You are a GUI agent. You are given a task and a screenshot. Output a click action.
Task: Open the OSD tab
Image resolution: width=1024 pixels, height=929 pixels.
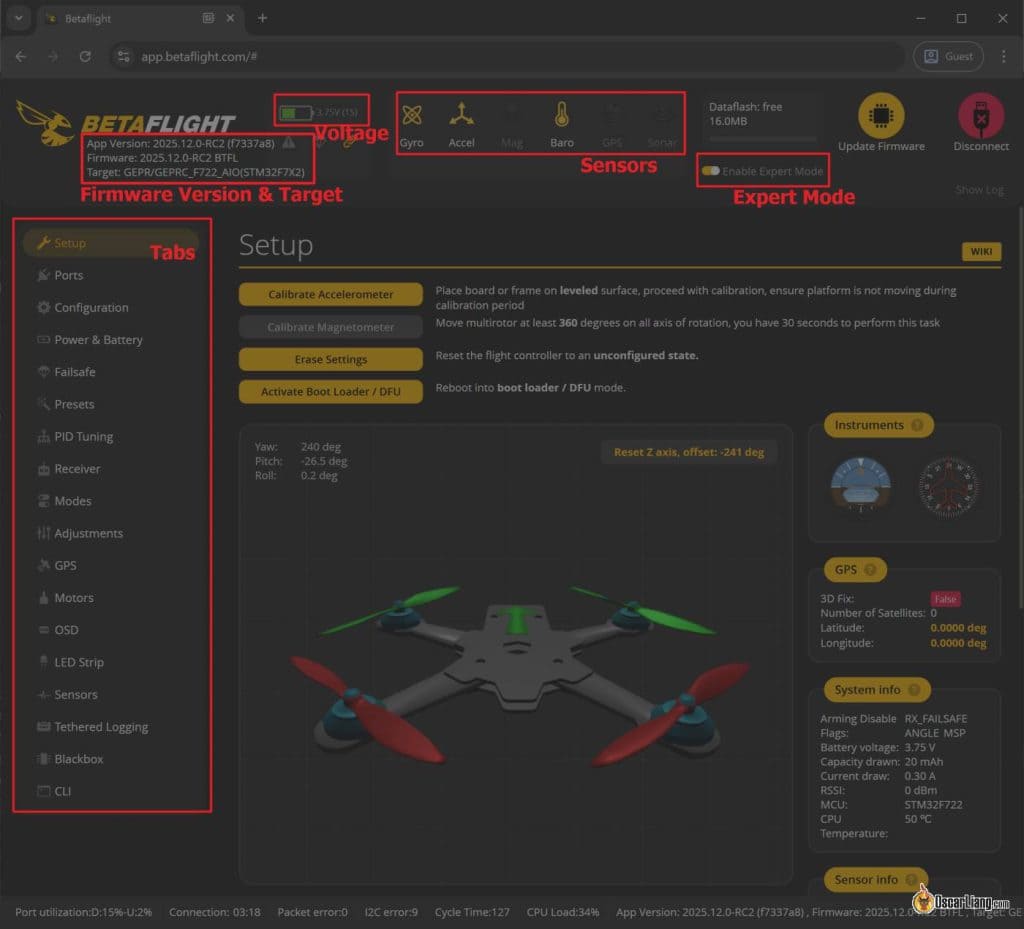click(111, 630)
